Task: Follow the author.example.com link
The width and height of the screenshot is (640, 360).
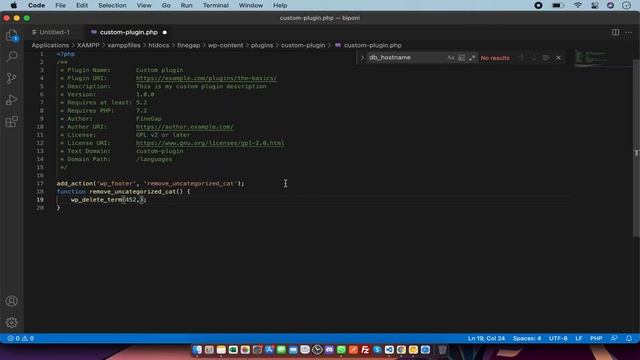Action: 185,127
